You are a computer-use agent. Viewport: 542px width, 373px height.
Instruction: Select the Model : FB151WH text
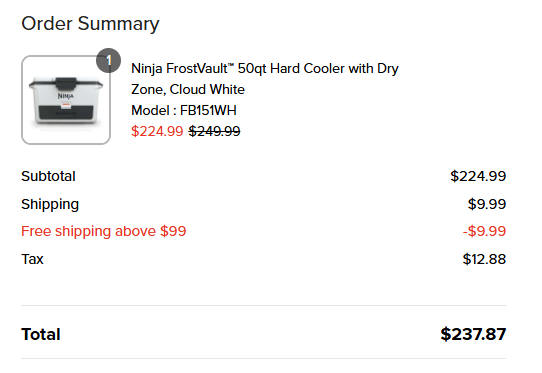(x=184, y=111)
